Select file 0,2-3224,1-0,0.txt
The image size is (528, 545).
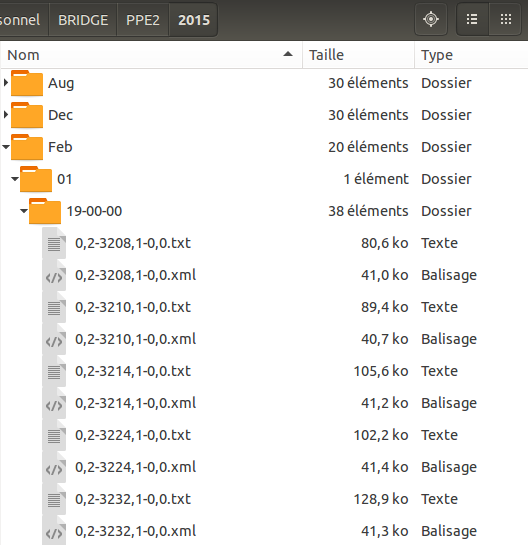point(133,435)
